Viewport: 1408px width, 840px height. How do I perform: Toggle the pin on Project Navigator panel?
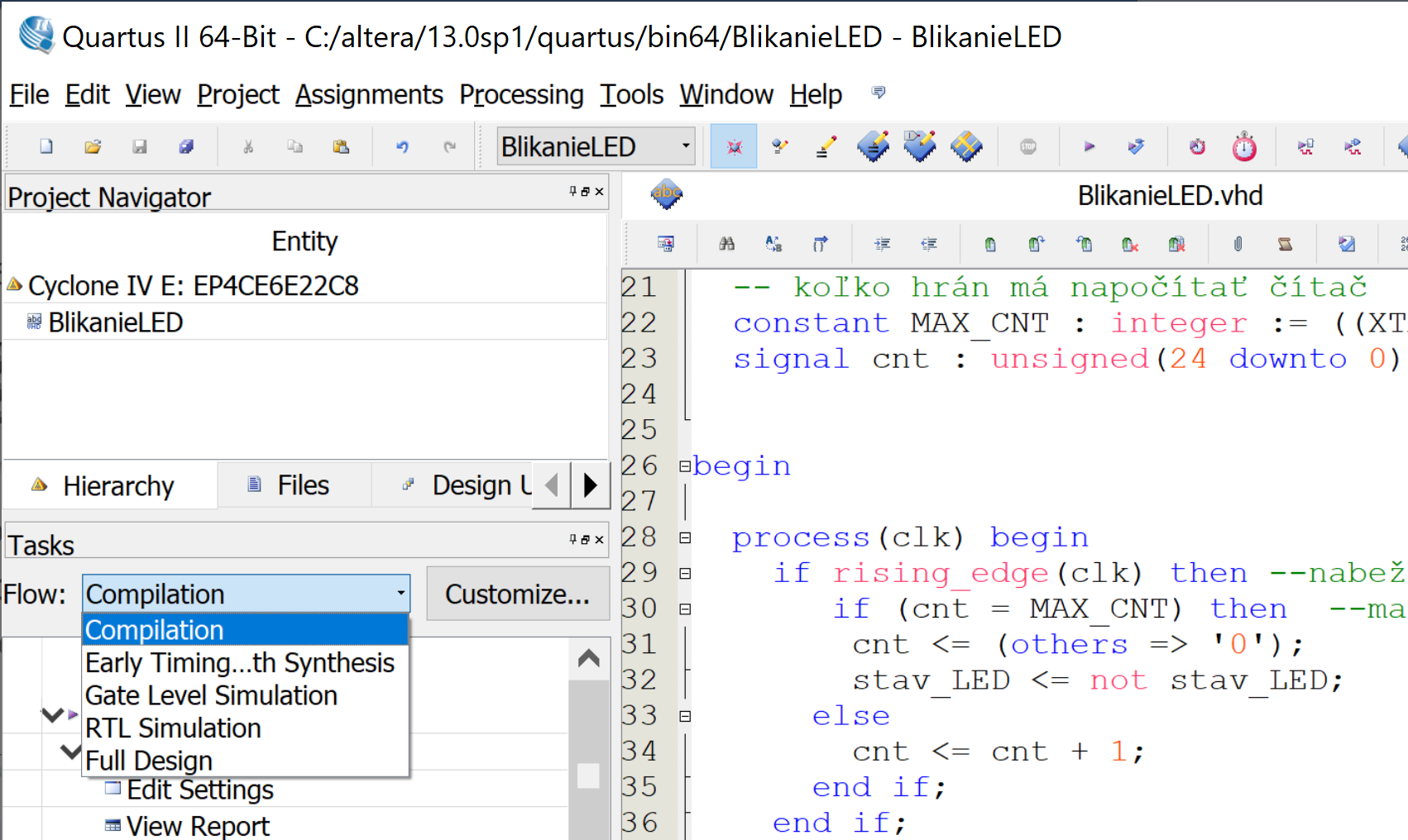click(x=572, y=191)
